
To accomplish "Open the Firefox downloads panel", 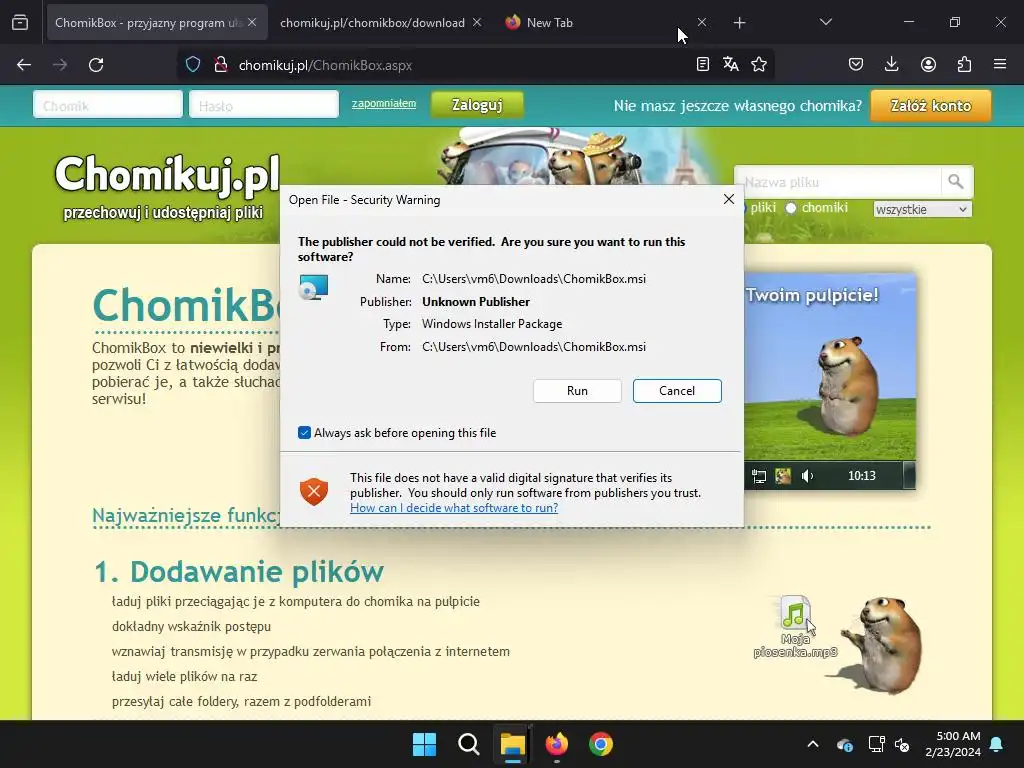I will point(891,65).
